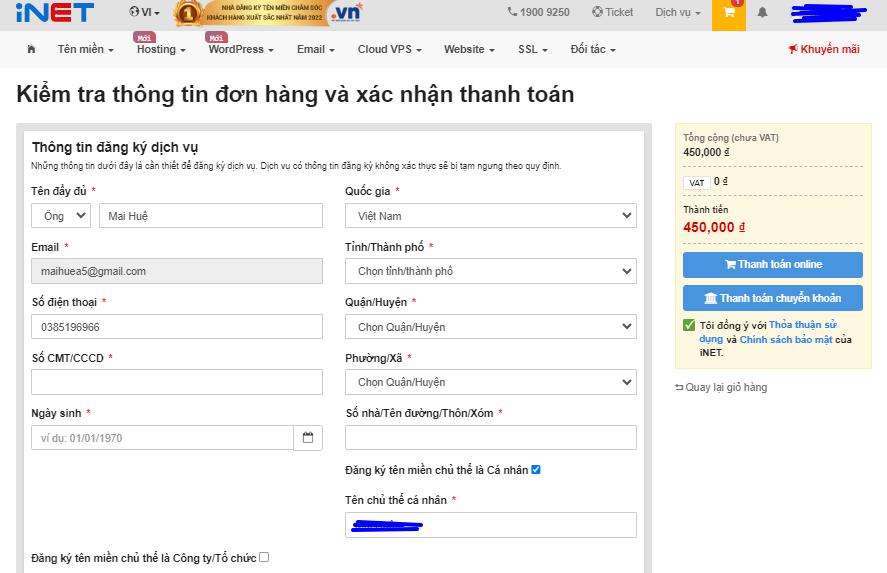This screenshot has height=573, width=887.
Task: Toggle the chủ thể là Công ty/Tổ chức checkbox
Action: 264,557
